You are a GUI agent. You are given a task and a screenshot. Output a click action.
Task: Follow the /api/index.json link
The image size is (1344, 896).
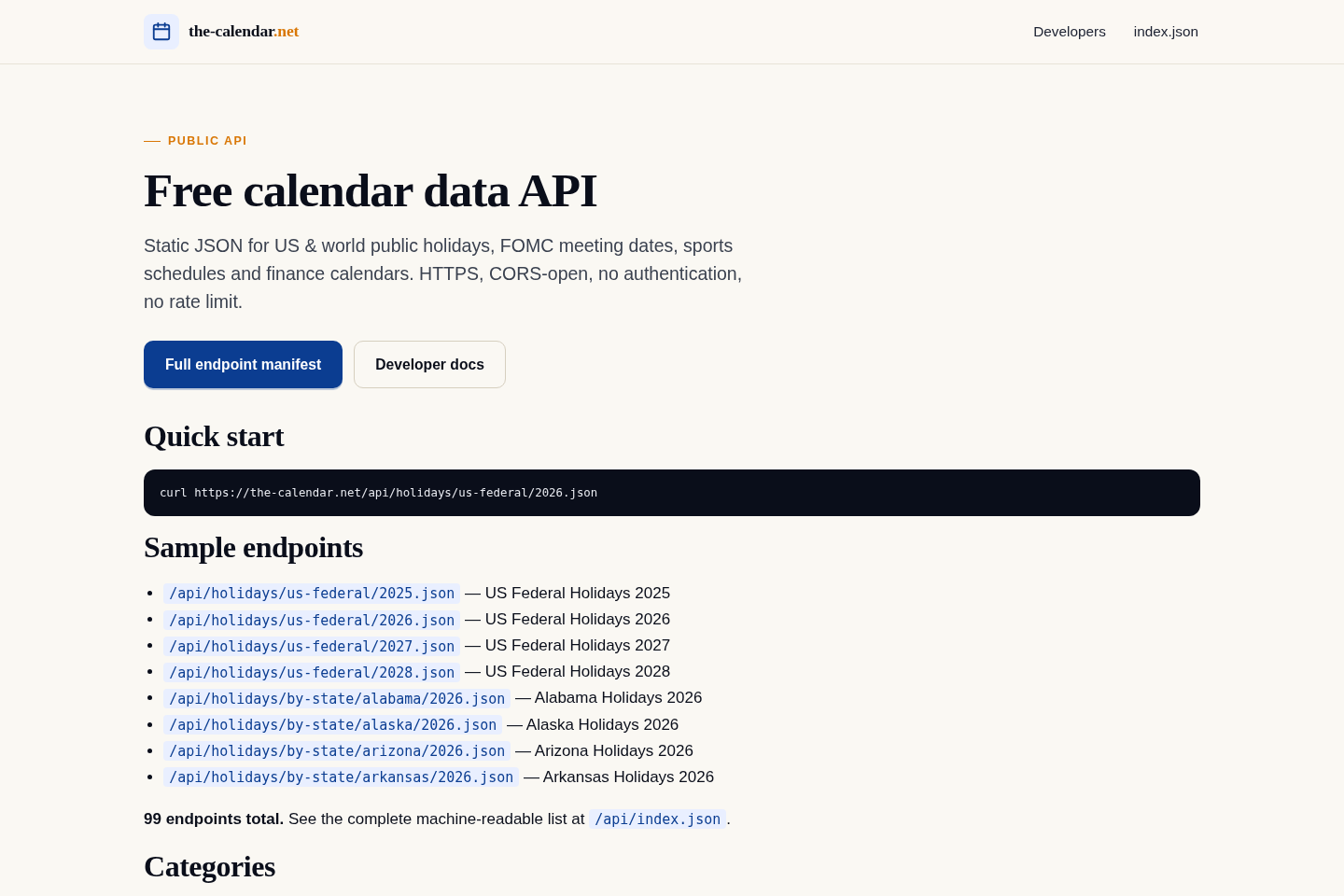tap(658, 819)
